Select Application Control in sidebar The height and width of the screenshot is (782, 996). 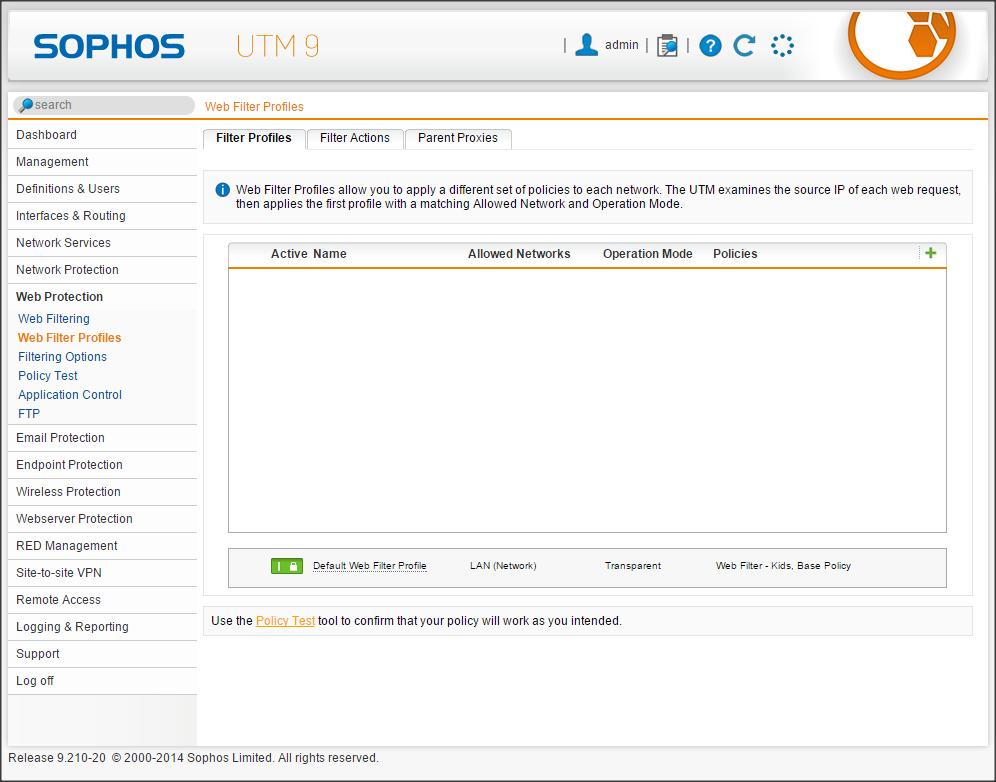click(x=70, y=395)
